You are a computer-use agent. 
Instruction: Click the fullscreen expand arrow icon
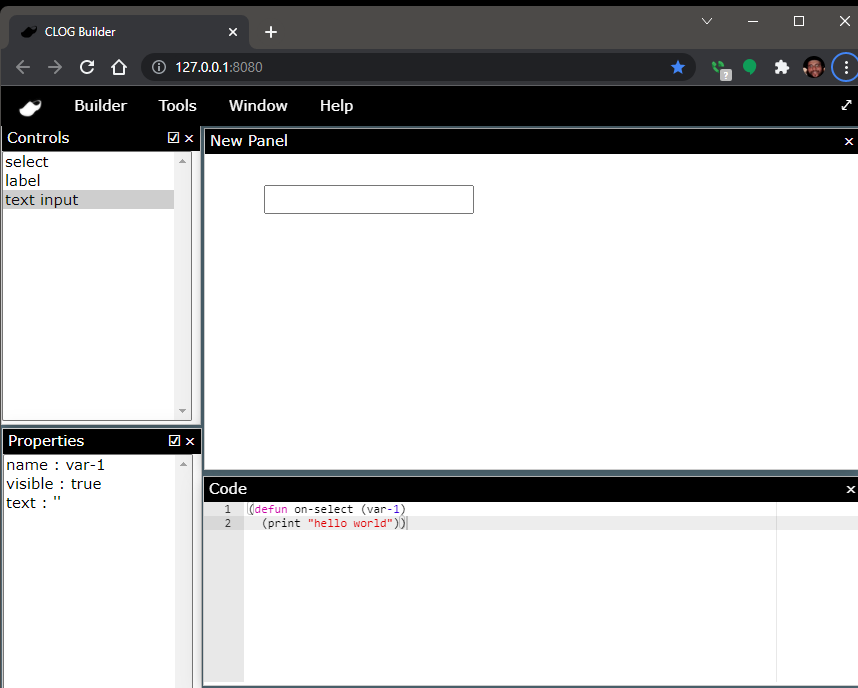pyautogui.click(x=846, y=105)
